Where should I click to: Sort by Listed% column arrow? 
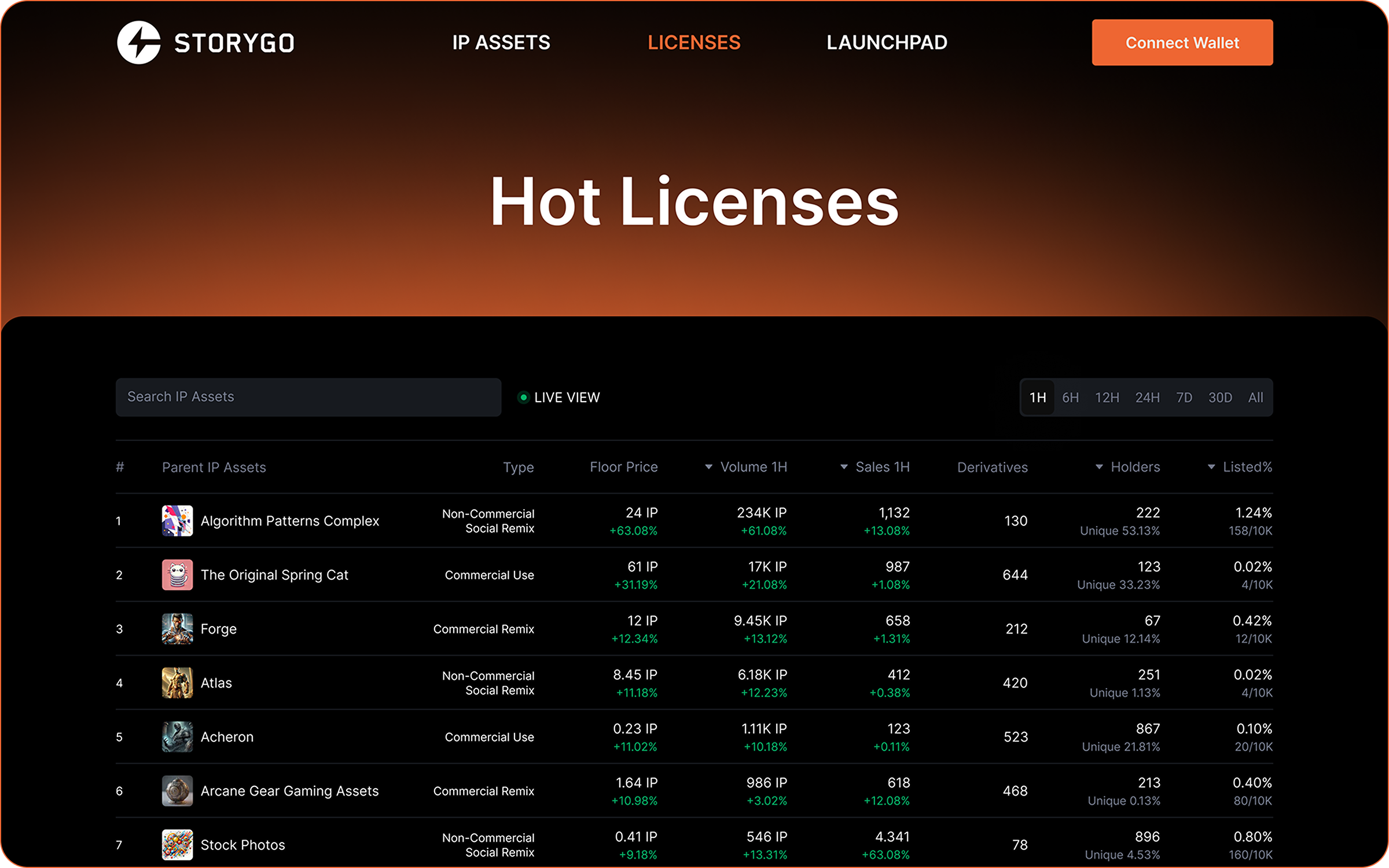[1211, 467]
